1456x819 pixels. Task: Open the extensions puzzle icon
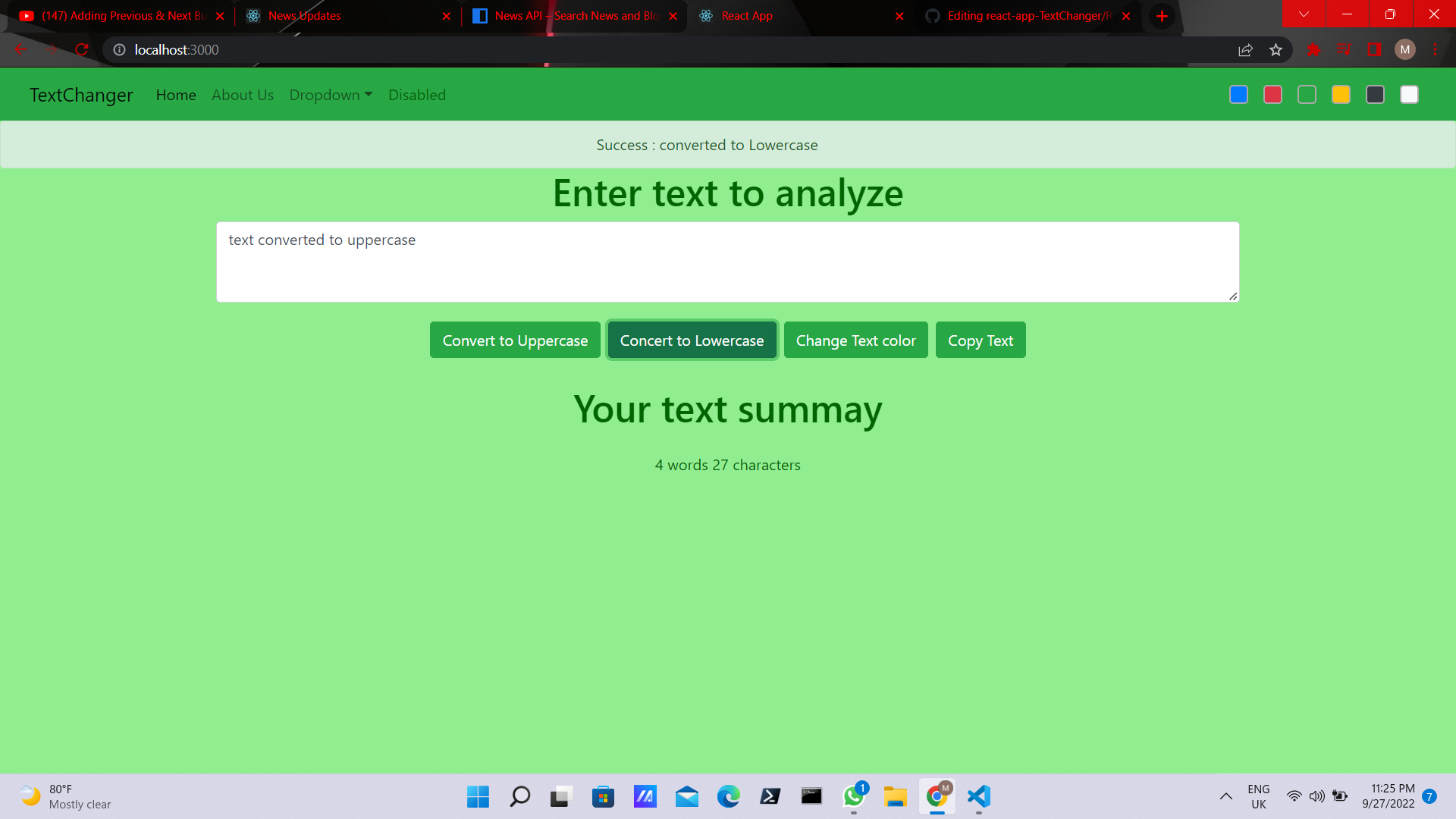point(1313,50)
